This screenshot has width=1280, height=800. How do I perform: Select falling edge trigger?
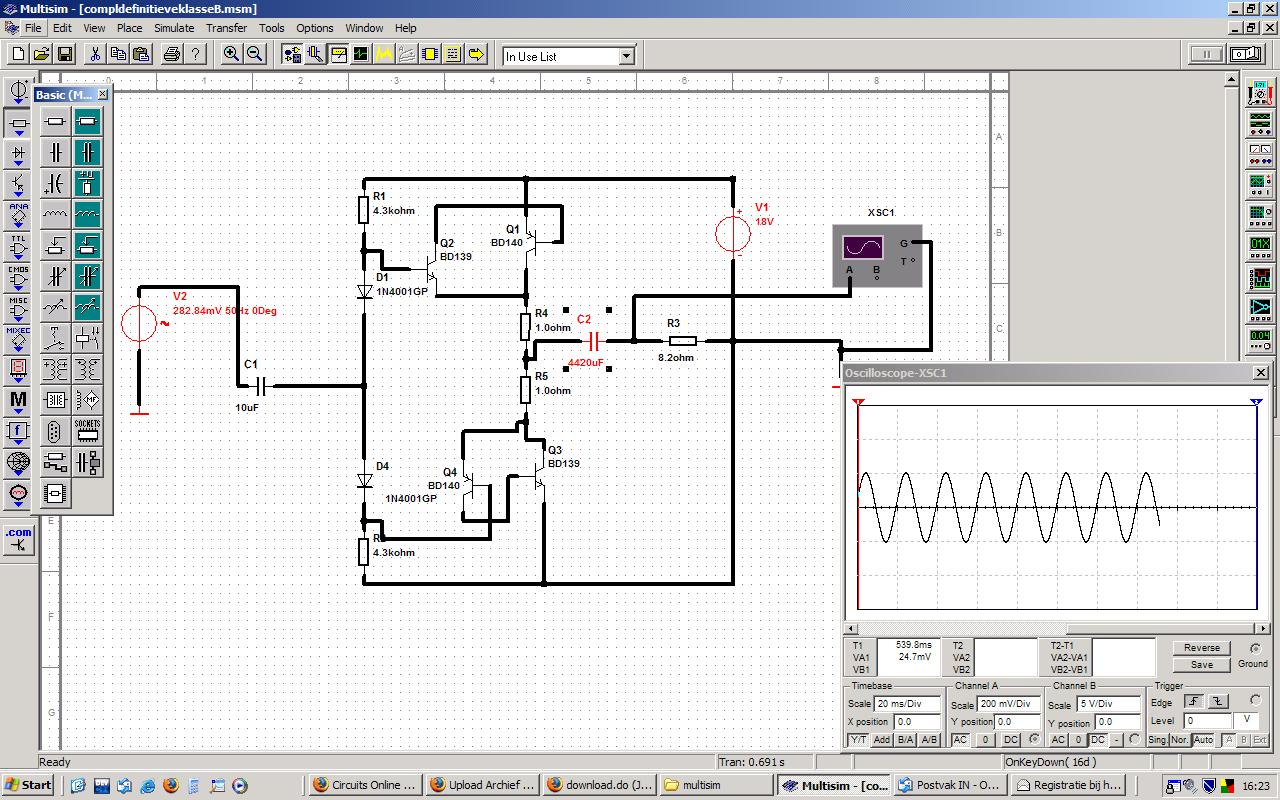1218,701
